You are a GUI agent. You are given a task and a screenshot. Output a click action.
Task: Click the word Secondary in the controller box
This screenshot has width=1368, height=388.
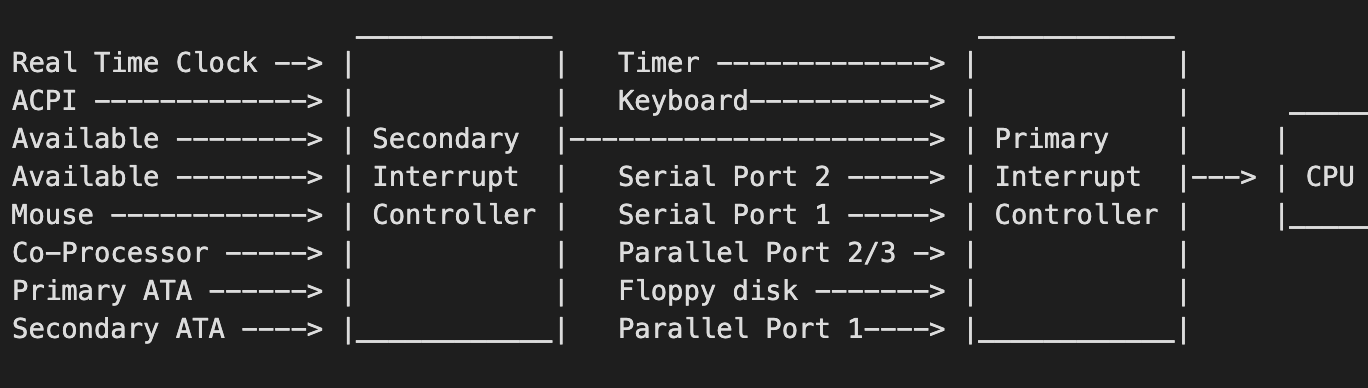(x=446, y=139)
